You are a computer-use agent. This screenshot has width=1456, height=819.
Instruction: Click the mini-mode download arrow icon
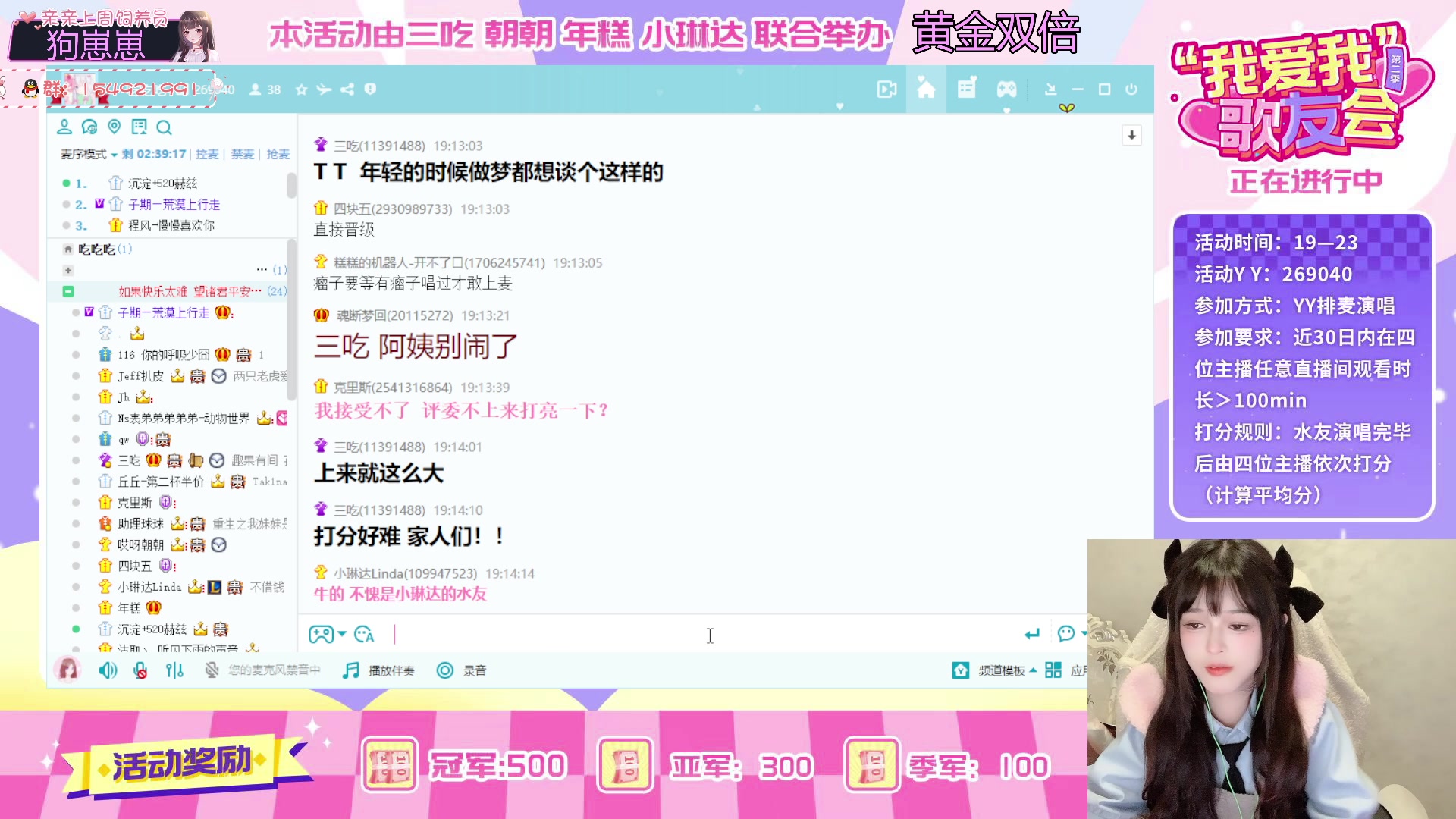[1050, 89]
